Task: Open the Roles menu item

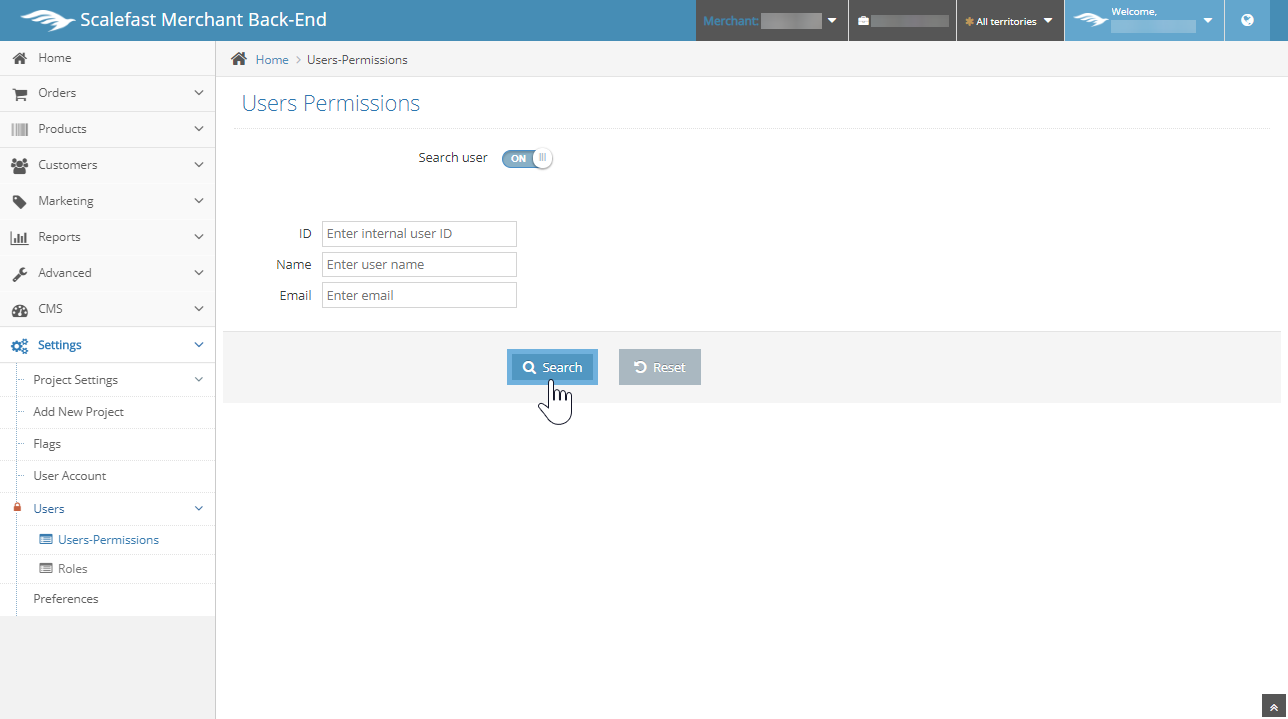Action: tap(72, 569)
